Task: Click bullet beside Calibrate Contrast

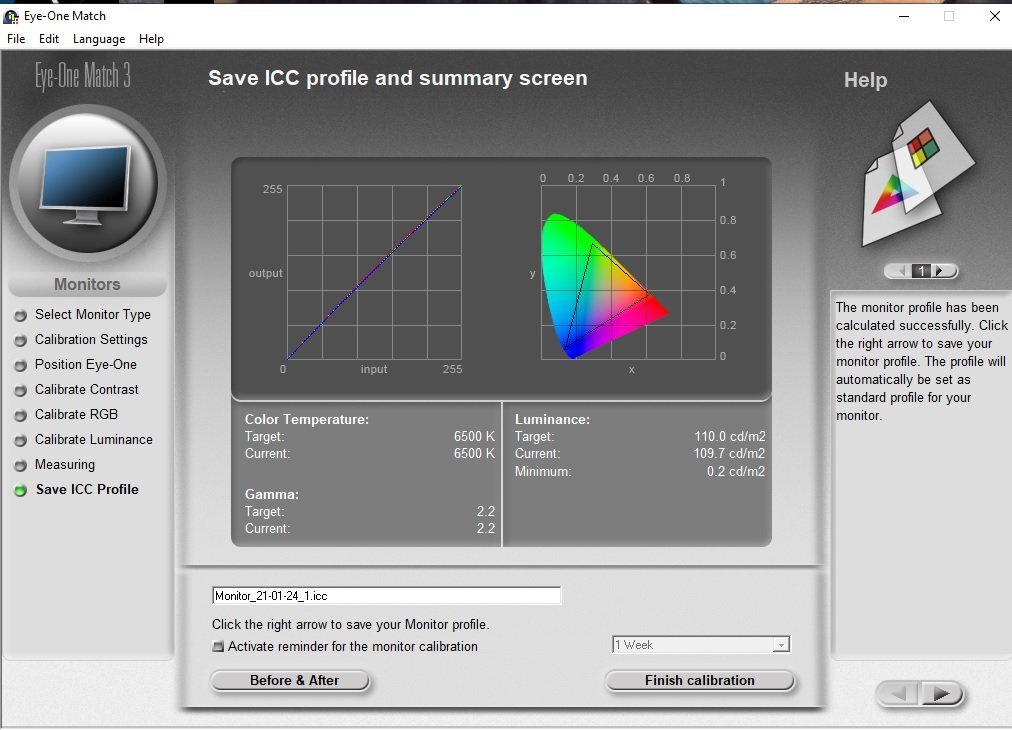Action: click(x=21, y=390)
